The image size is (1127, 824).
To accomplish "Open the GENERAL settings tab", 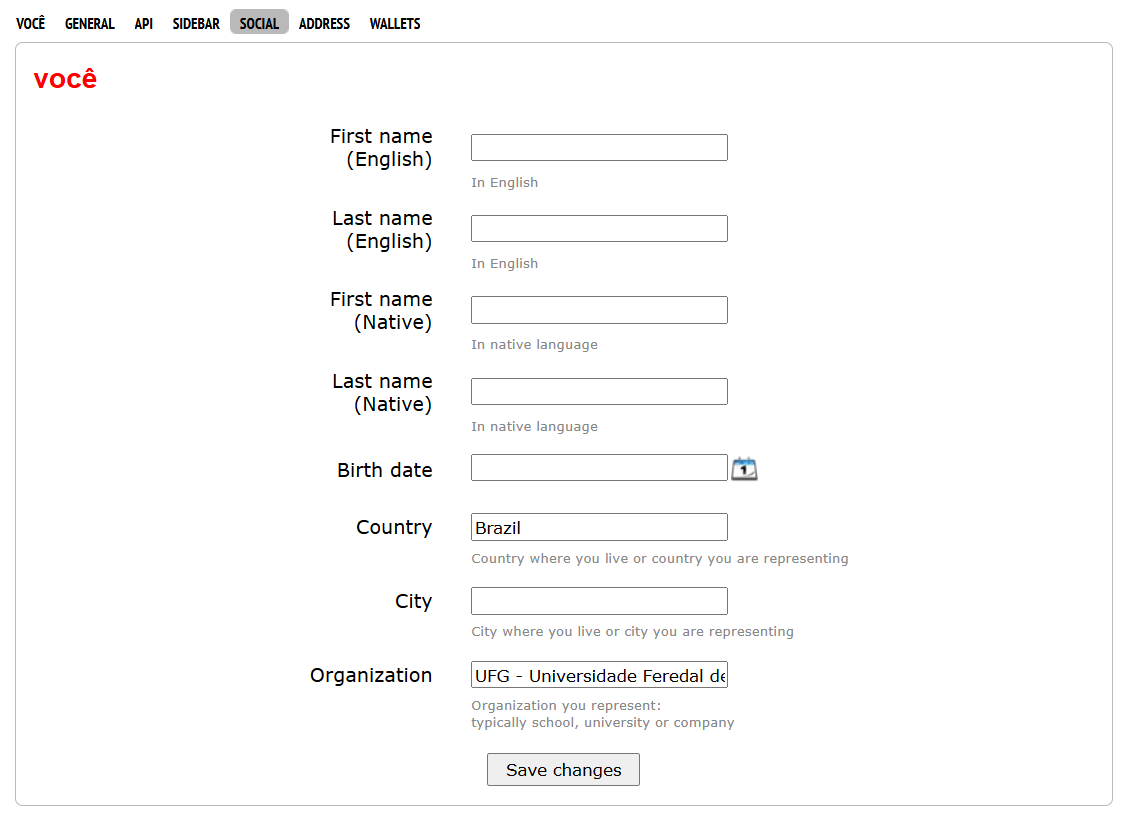I will point(90,23).
